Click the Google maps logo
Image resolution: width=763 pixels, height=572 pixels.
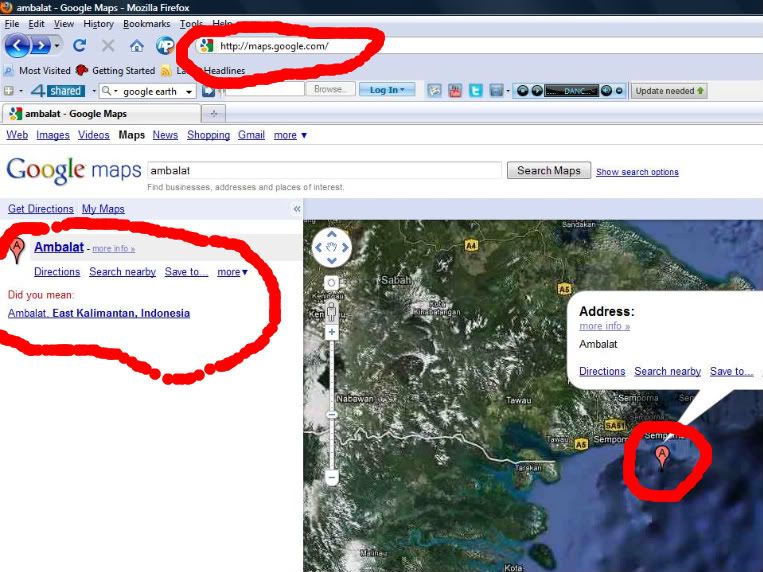pos(73,170)
